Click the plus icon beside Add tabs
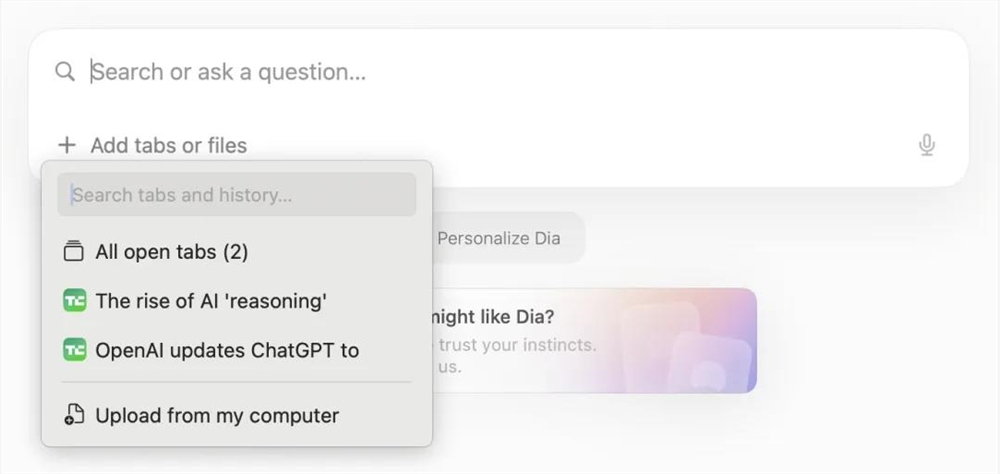 [67, 146]
